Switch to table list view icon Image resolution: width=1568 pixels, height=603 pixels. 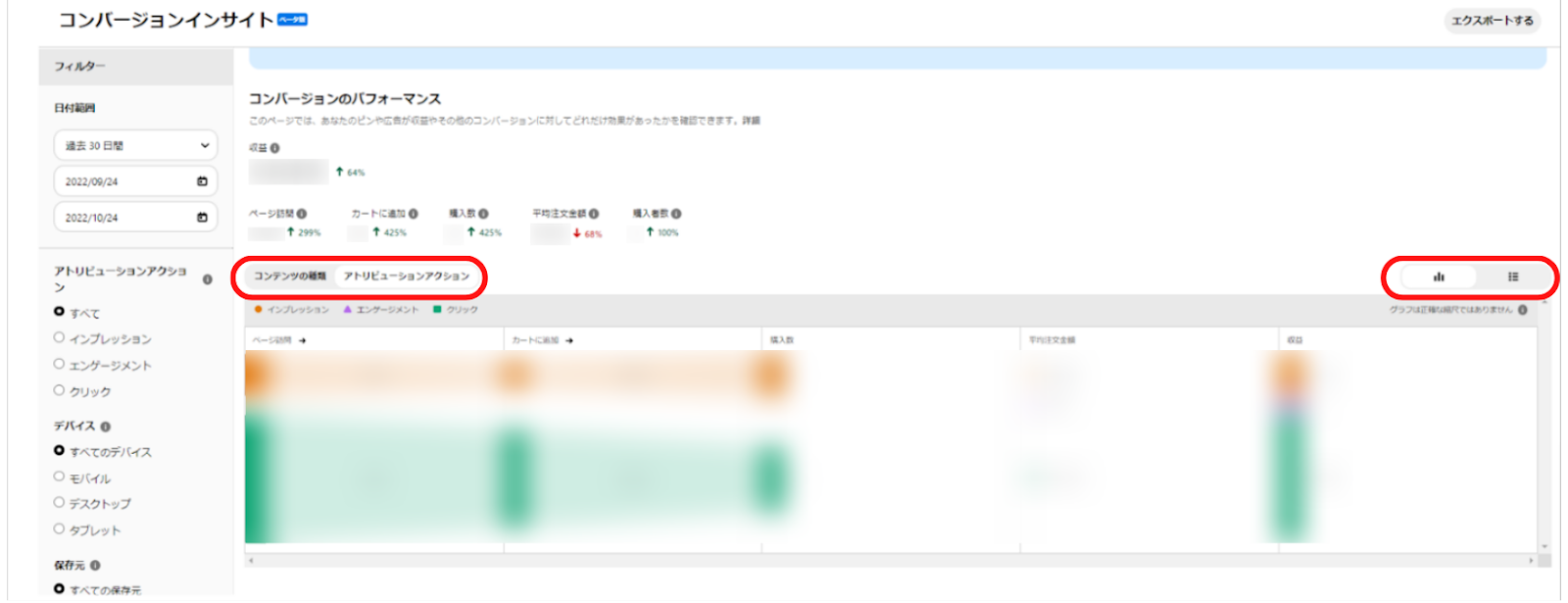click(1513, 277)
